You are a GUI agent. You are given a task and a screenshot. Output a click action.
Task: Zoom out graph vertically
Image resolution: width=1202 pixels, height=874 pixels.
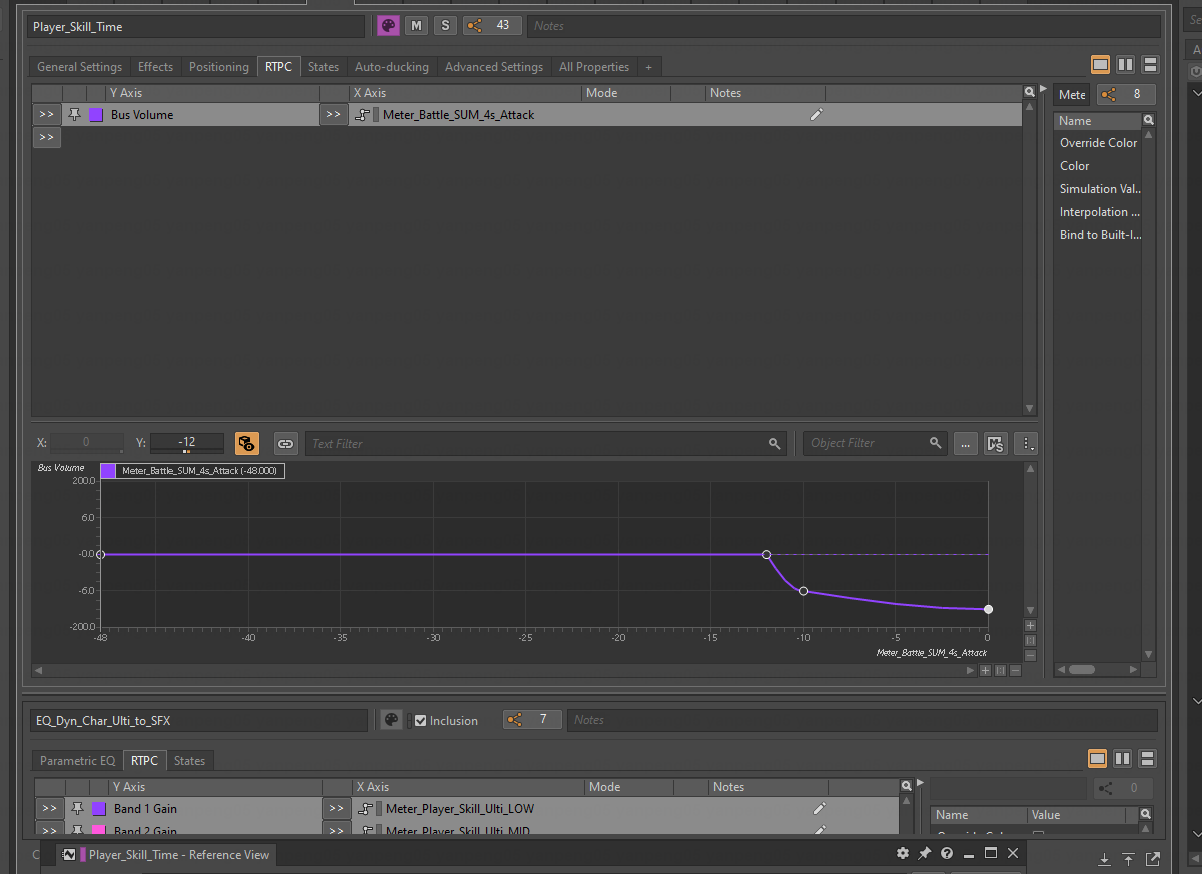1031,656
